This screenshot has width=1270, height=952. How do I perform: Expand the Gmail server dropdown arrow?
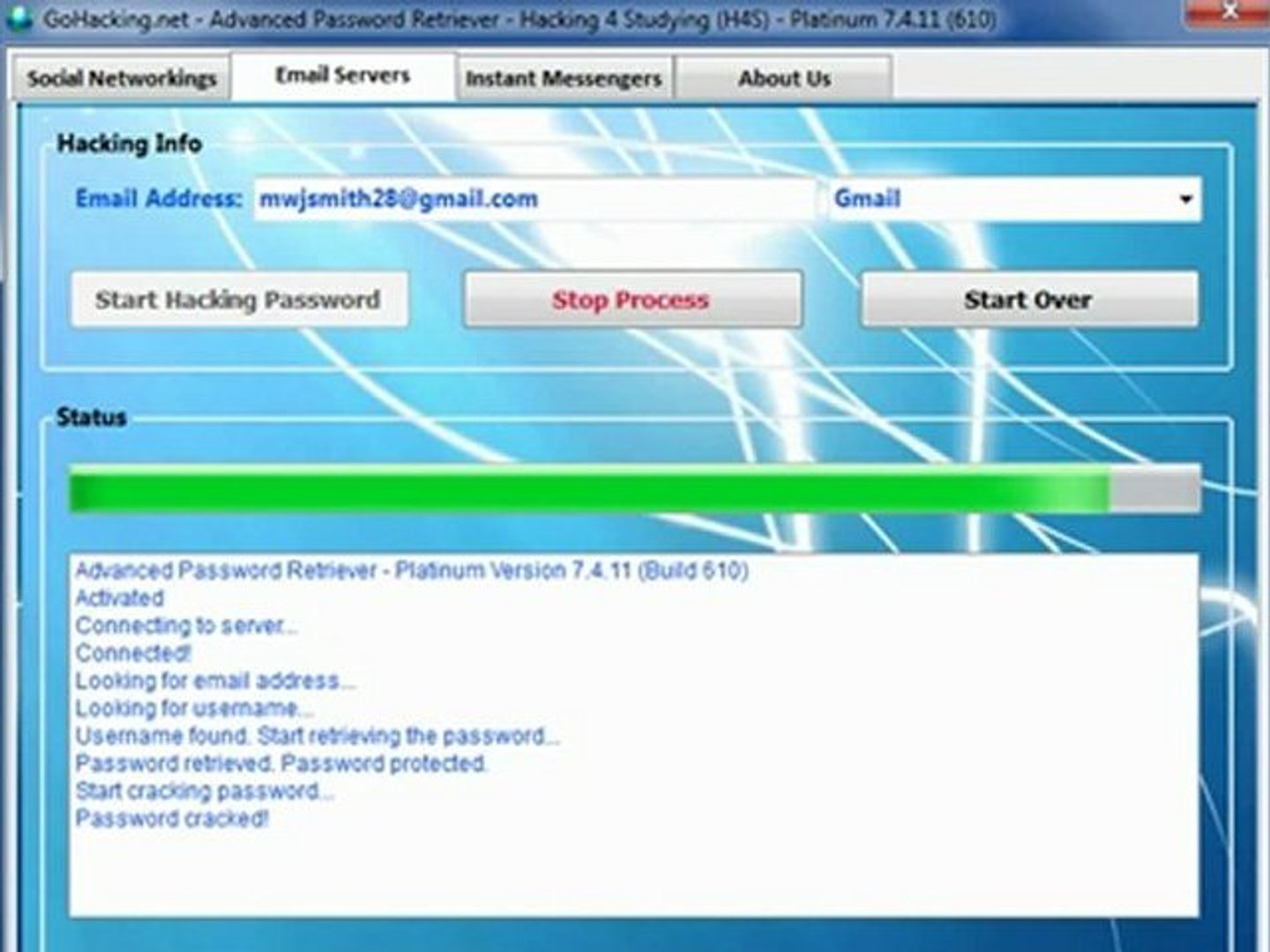(1185, 199)
